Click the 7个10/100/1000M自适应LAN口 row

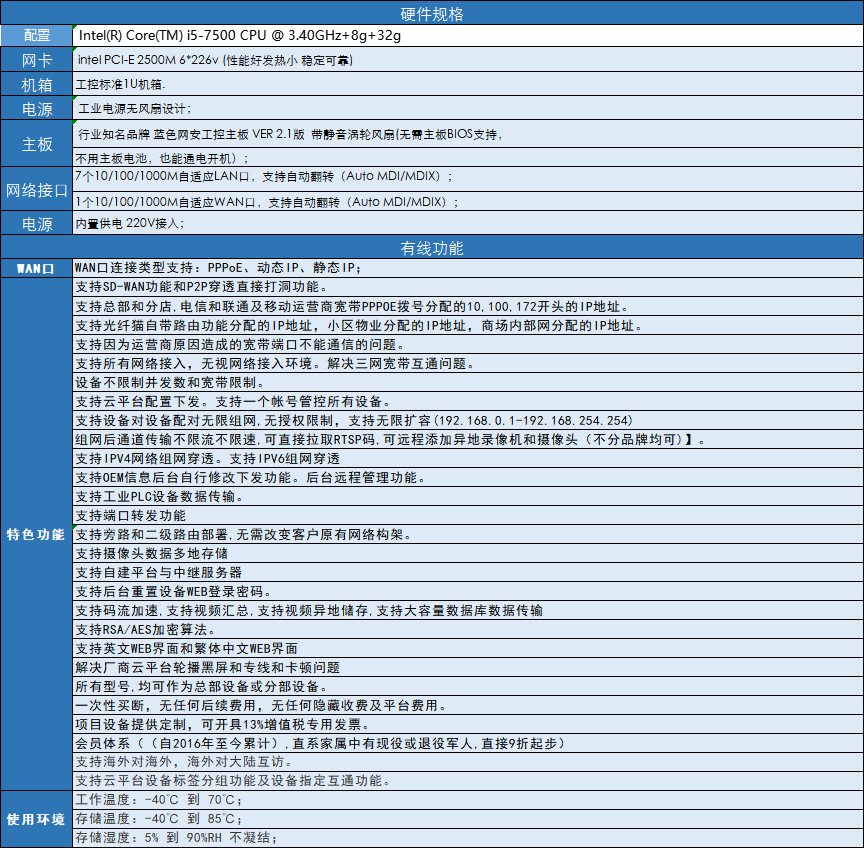[468, 179]
